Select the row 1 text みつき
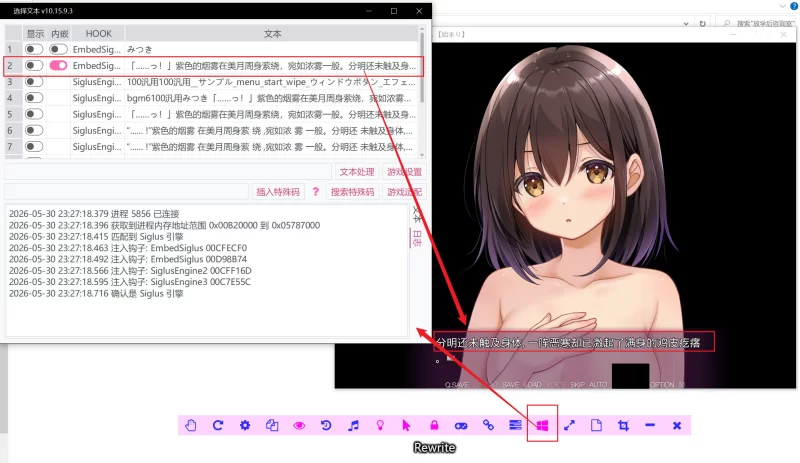The height and width of the screenshot is (463, 800). pos(139,50)
